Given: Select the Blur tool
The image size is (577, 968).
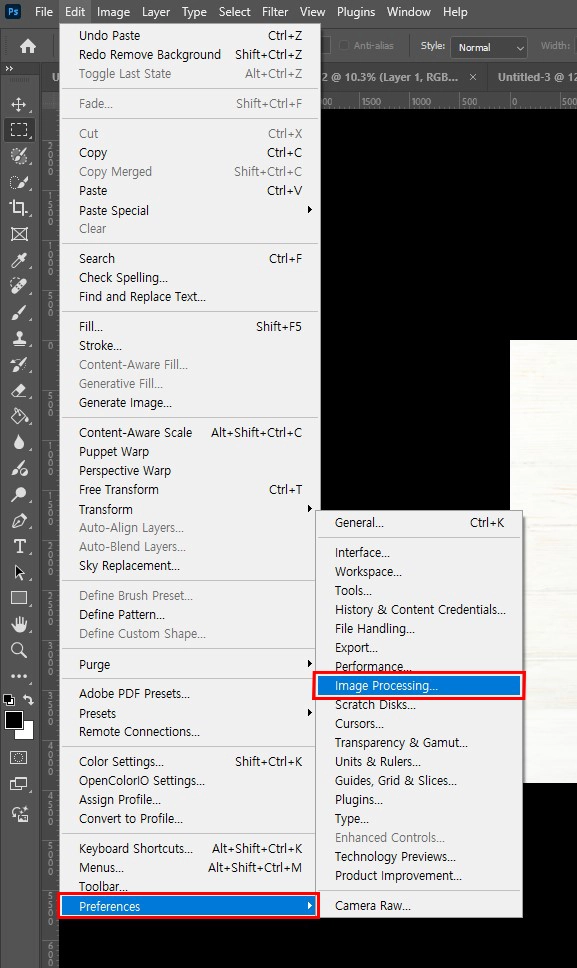Looking at the screenshot, I should pos(19,443).
